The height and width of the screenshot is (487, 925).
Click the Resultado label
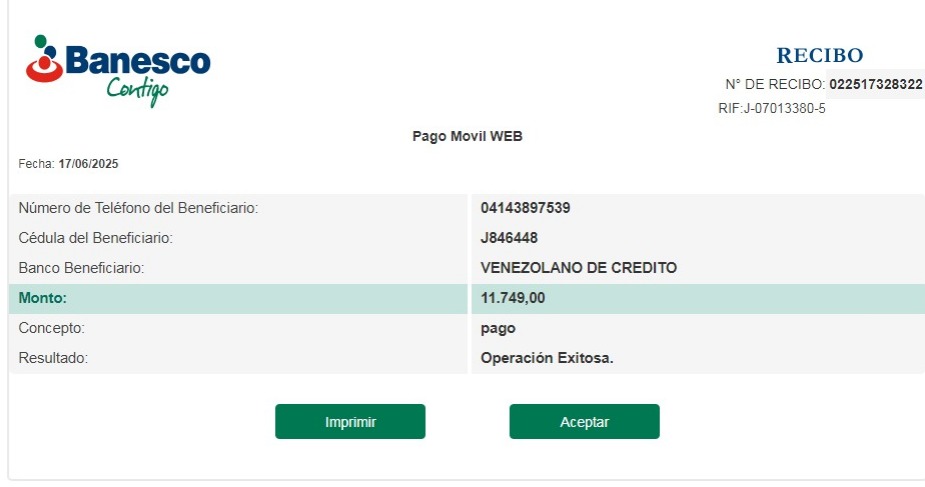click(x=53, y=358)
